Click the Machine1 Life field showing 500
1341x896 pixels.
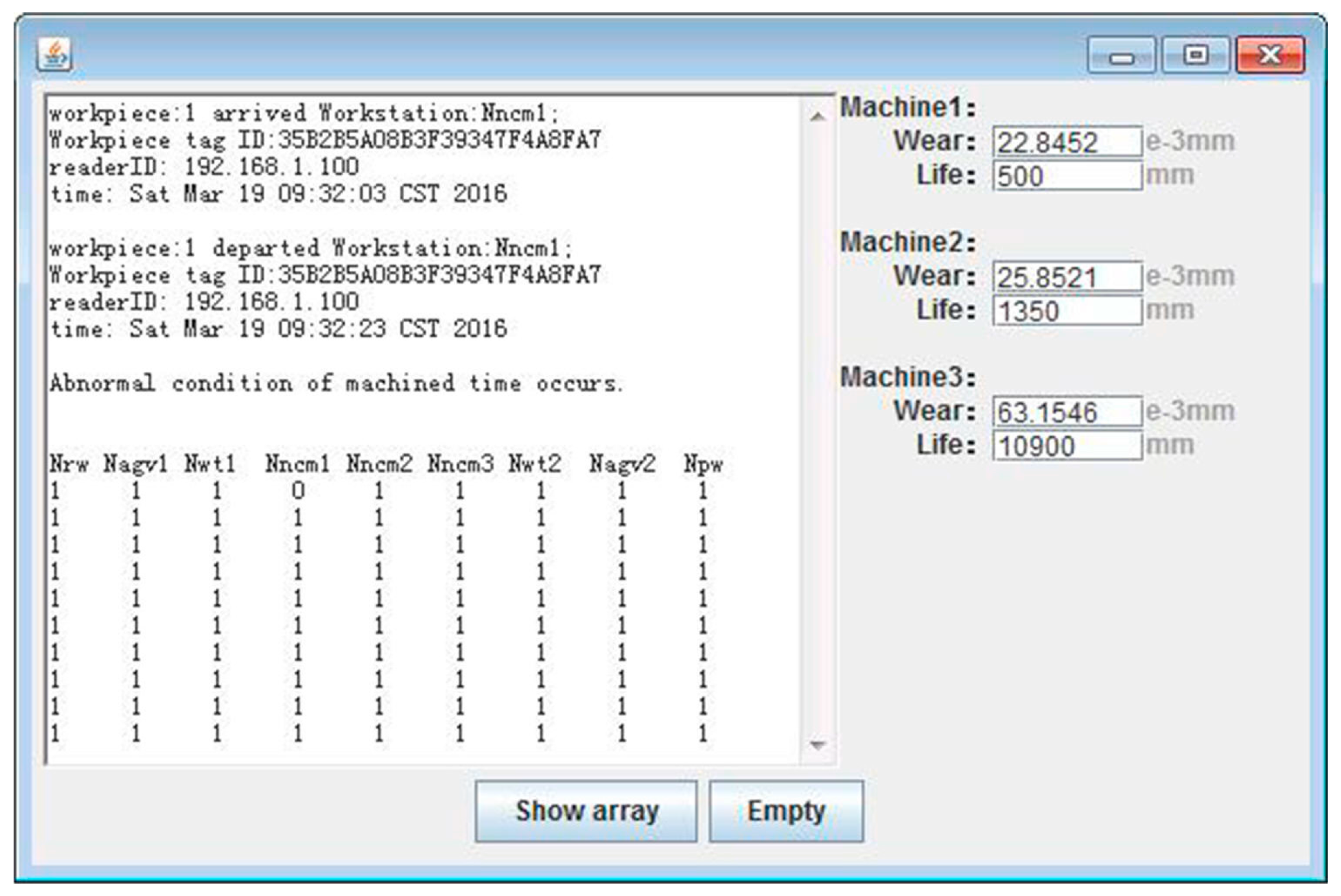click(x=1066, y=176)
